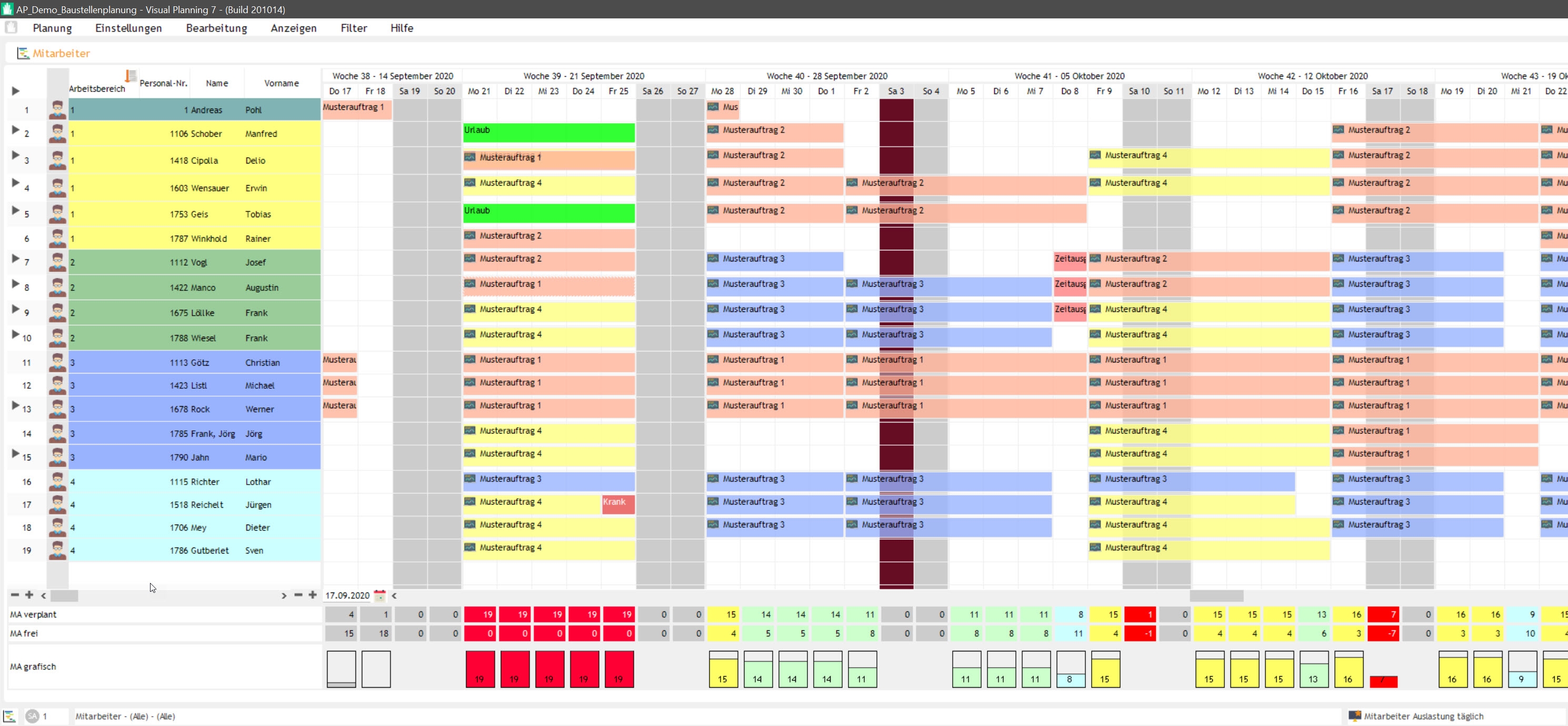The width and height of the screenshot is (1568, 726).
Task: Expand row 13 Rock Werner
Action: pos(15,405)
